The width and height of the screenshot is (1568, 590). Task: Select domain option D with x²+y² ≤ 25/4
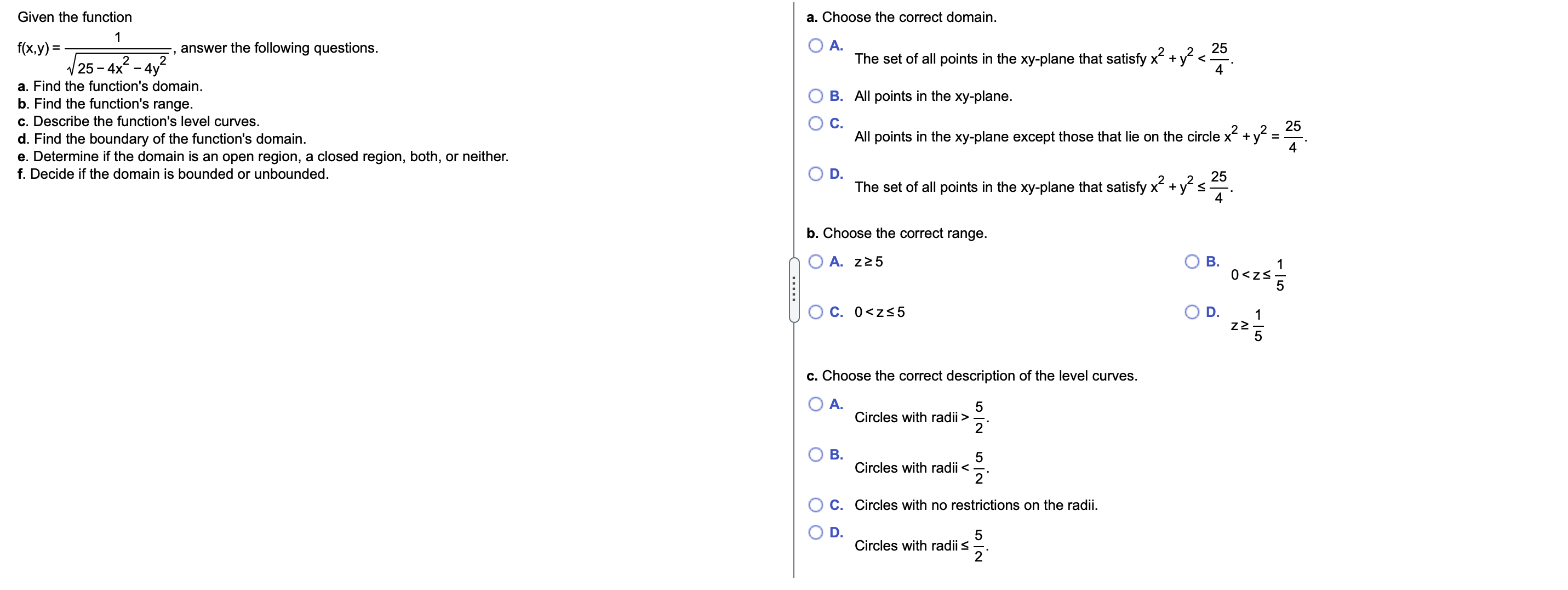tap(816, 173)
